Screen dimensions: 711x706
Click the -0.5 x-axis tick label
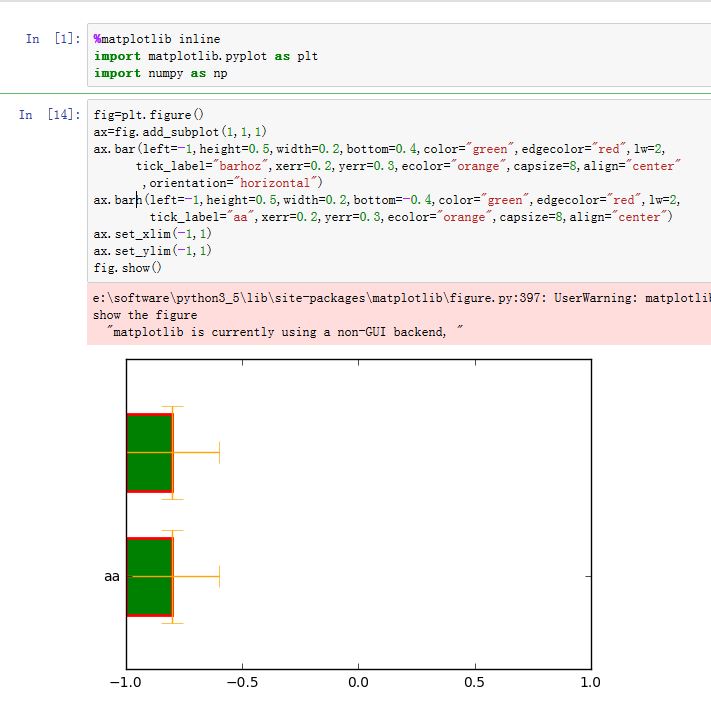pos(242,682)
